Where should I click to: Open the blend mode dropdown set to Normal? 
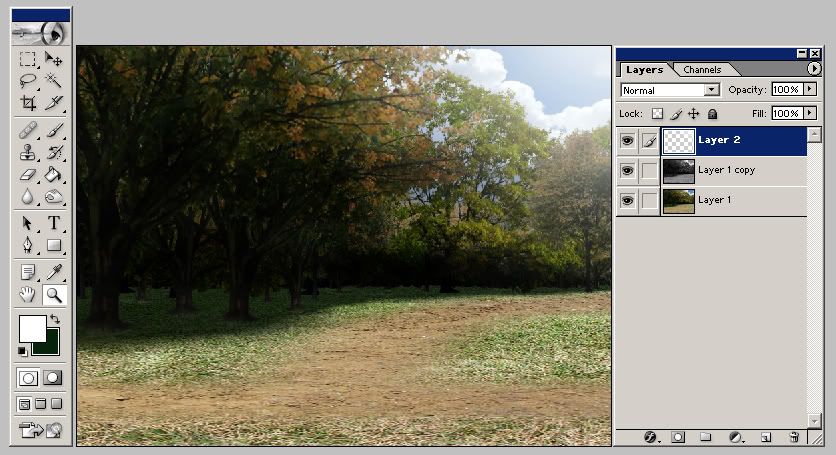(669, 89)
